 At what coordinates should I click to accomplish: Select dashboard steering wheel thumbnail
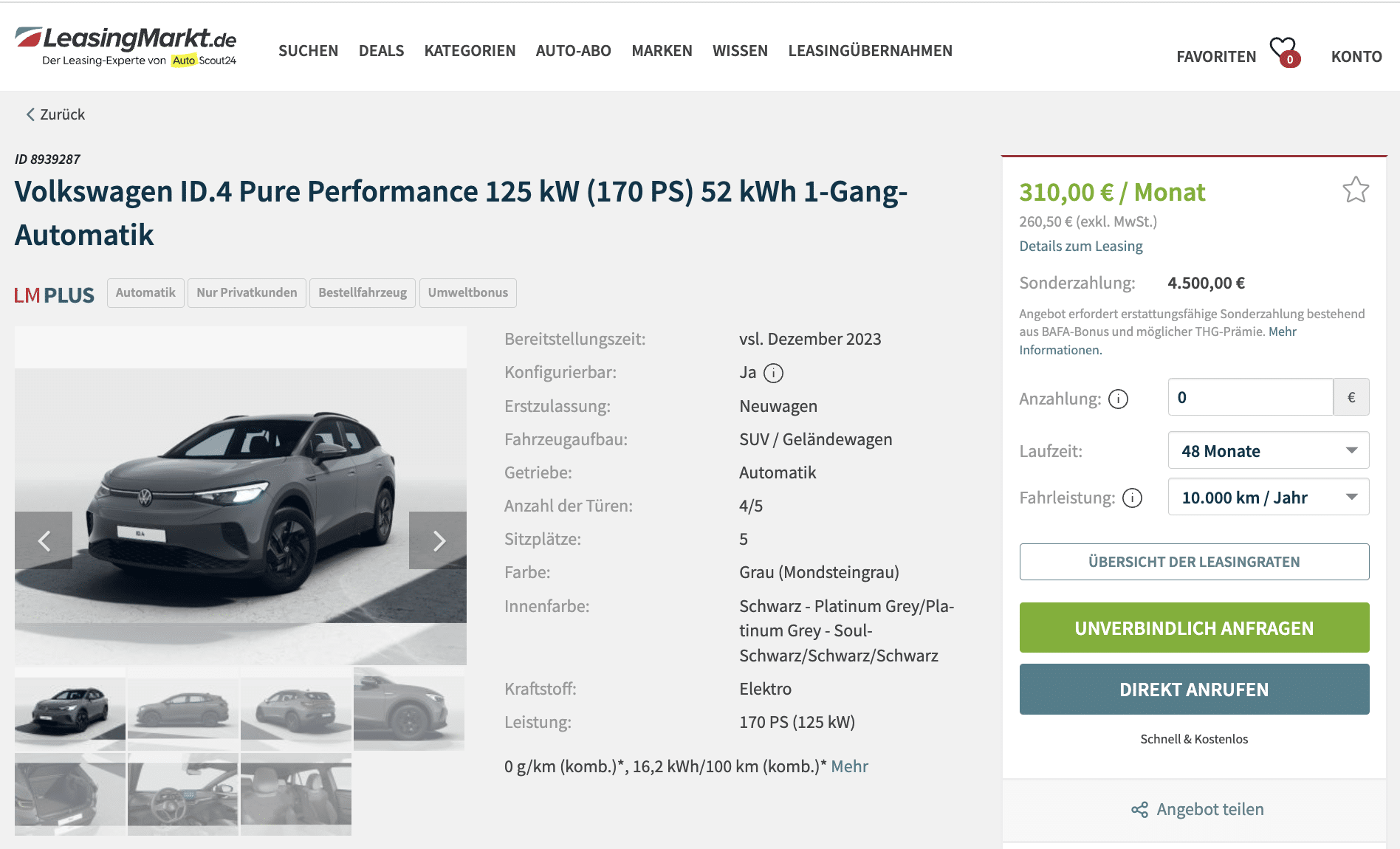(x=183, y=794)
